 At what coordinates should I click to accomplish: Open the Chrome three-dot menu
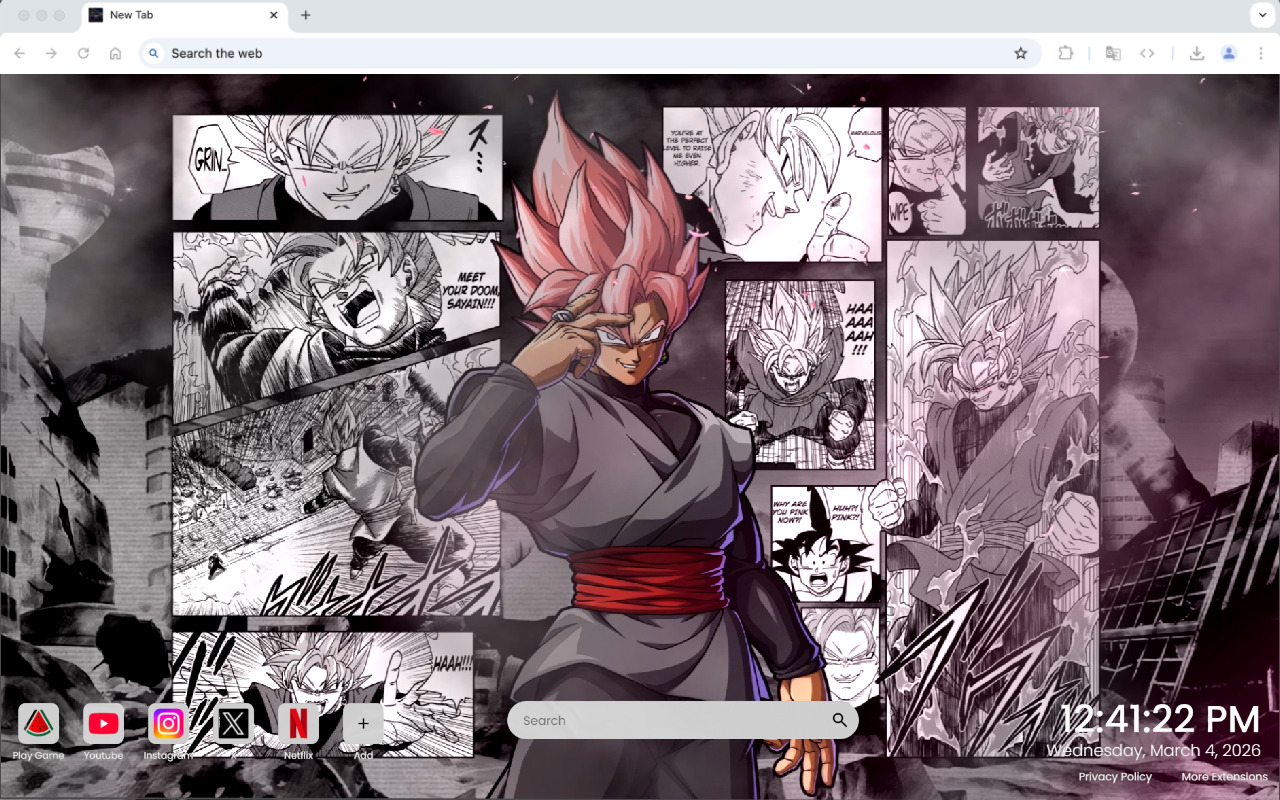(x=1261, y=53)
